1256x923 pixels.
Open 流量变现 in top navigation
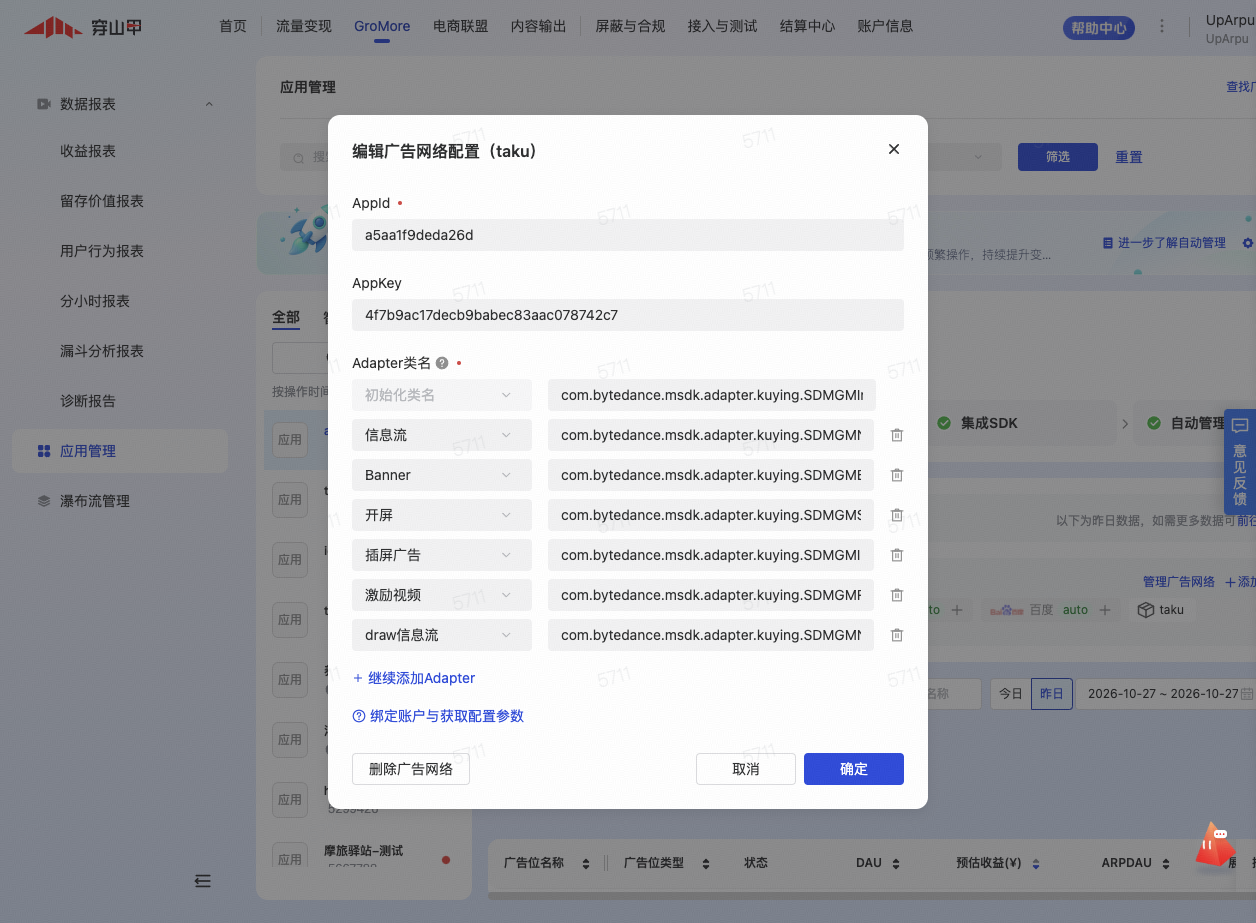click(304, 26)
